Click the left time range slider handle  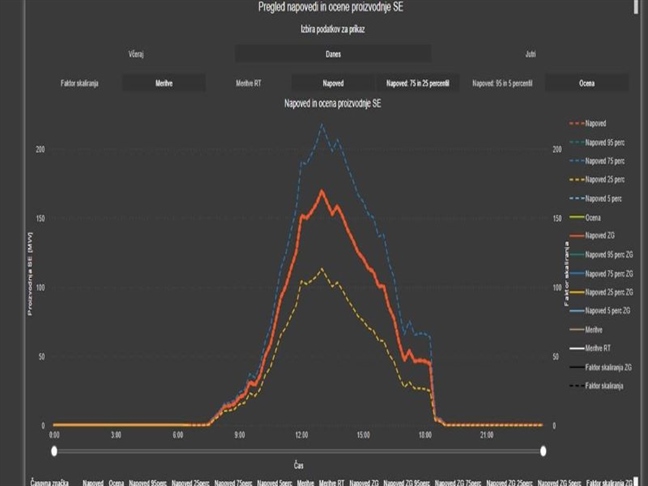click(54, 451)
